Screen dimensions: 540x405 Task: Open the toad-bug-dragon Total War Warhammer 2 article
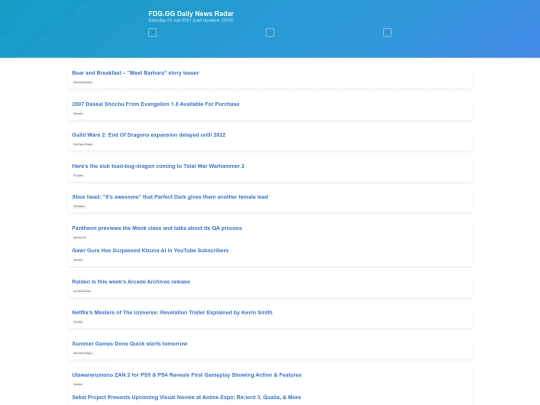click(x=158, y=166)
